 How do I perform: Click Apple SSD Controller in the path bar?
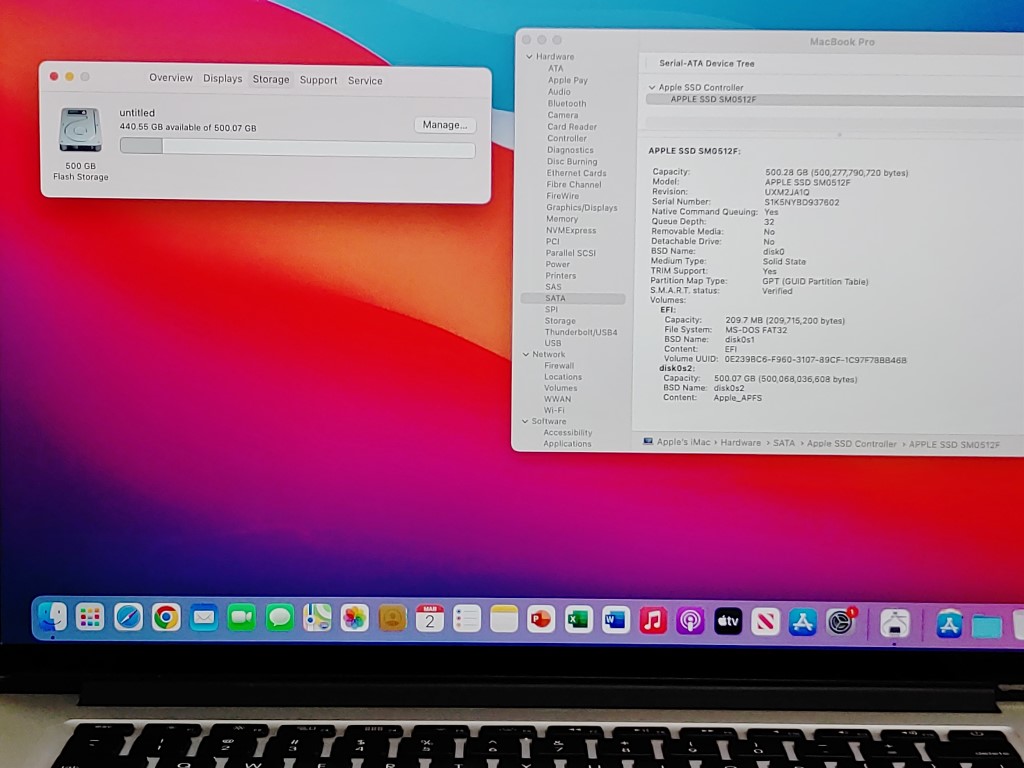(x=852, y=443)
